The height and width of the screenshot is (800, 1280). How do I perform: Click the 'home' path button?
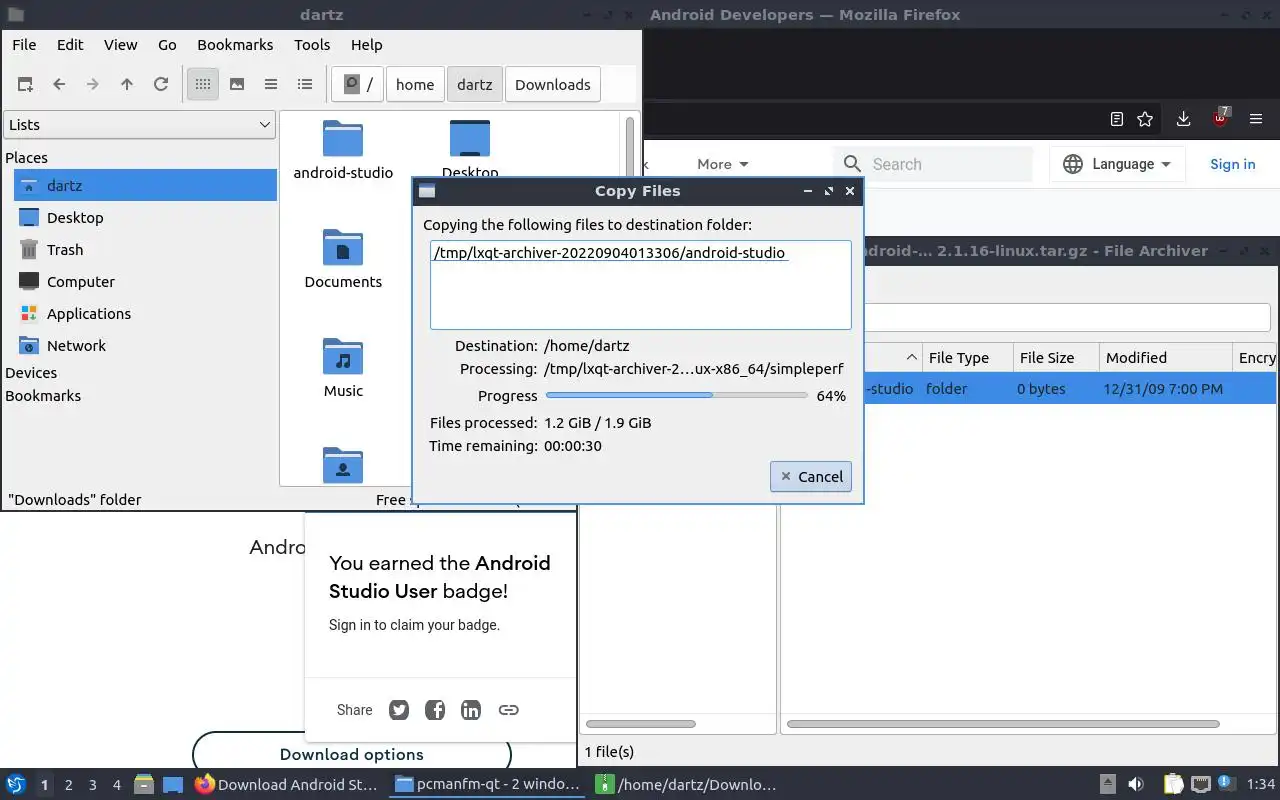pos(415,84)
